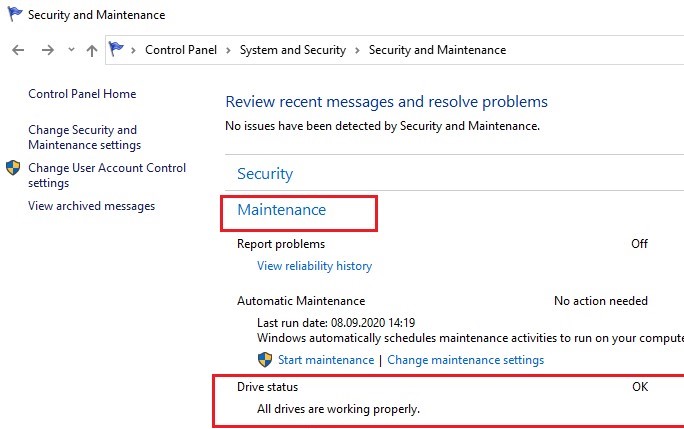Click the shield icon beside Start maintenance
Screen dimensions: 684x429
pos(265,360)
